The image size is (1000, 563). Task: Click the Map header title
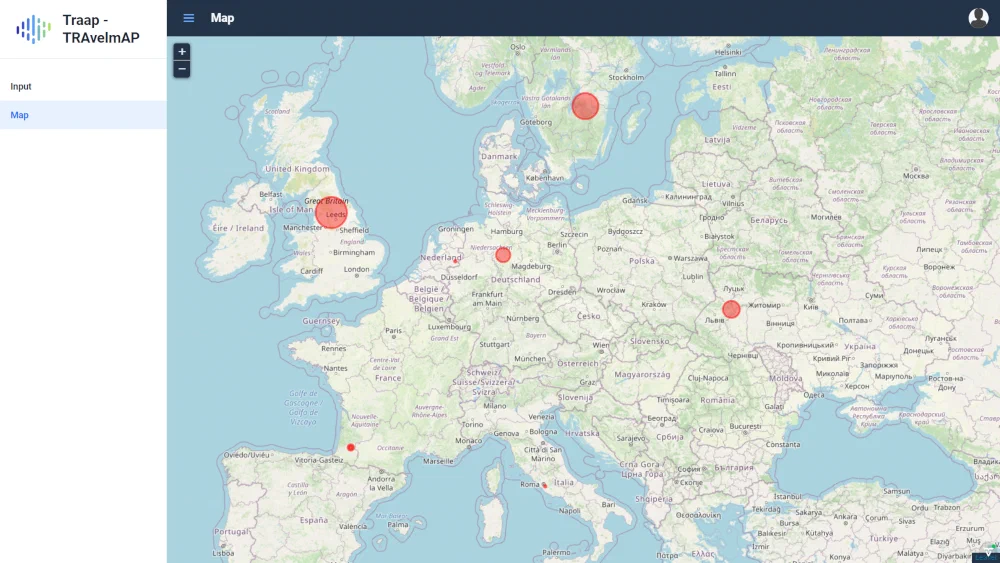point(223,18)
